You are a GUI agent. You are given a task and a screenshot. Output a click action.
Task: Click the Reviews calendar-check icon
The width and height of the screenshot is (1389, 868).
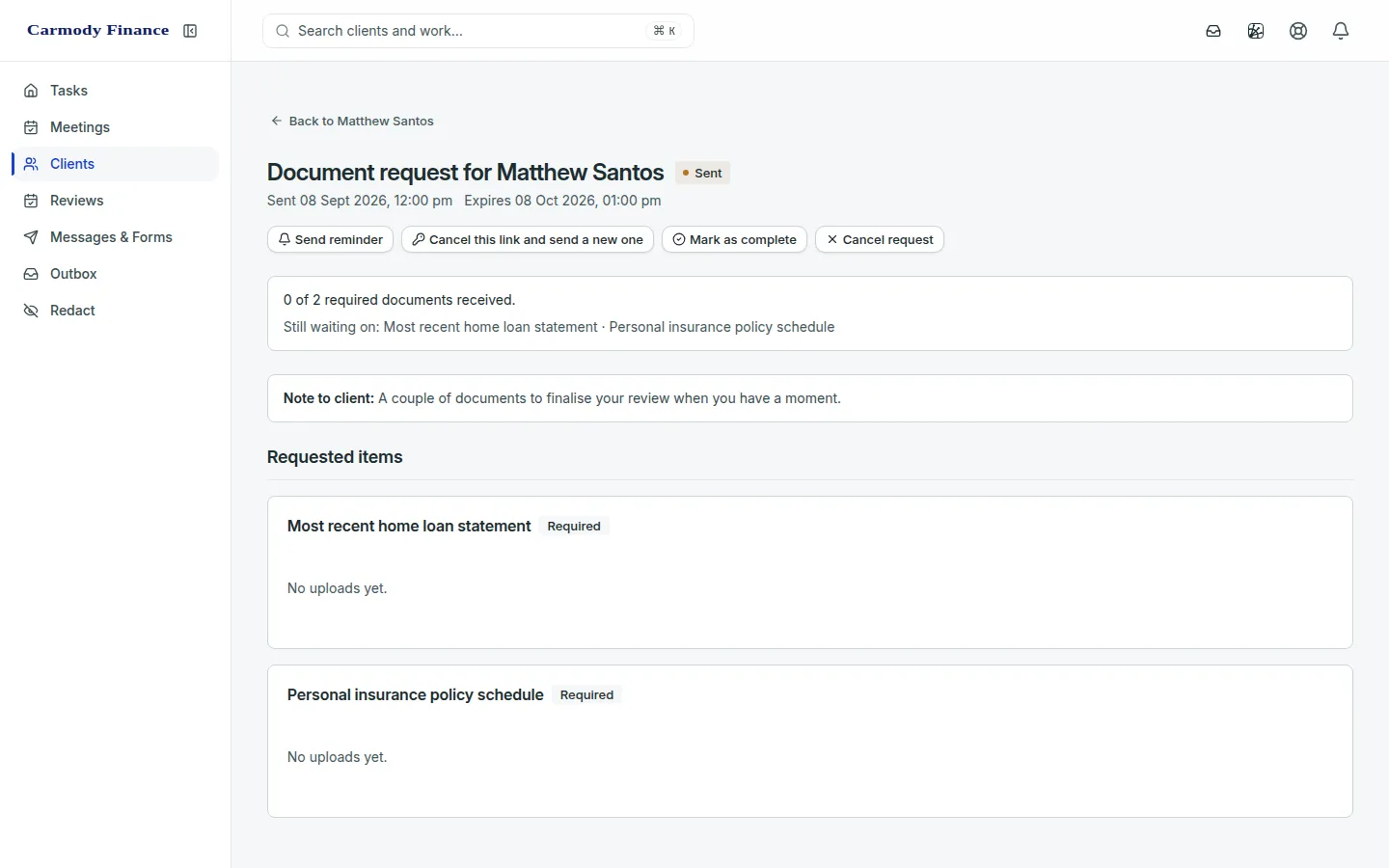click(31, 201)
